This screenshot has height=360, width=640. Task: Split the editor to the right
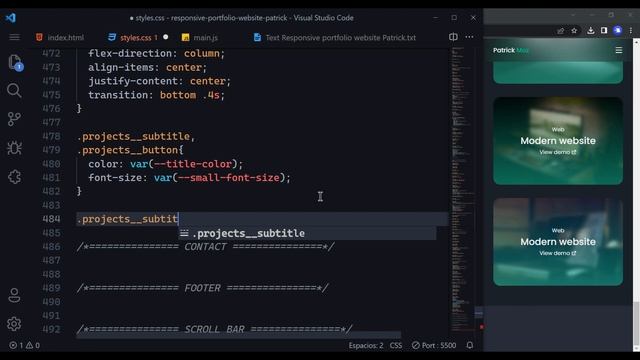[453, 37]
